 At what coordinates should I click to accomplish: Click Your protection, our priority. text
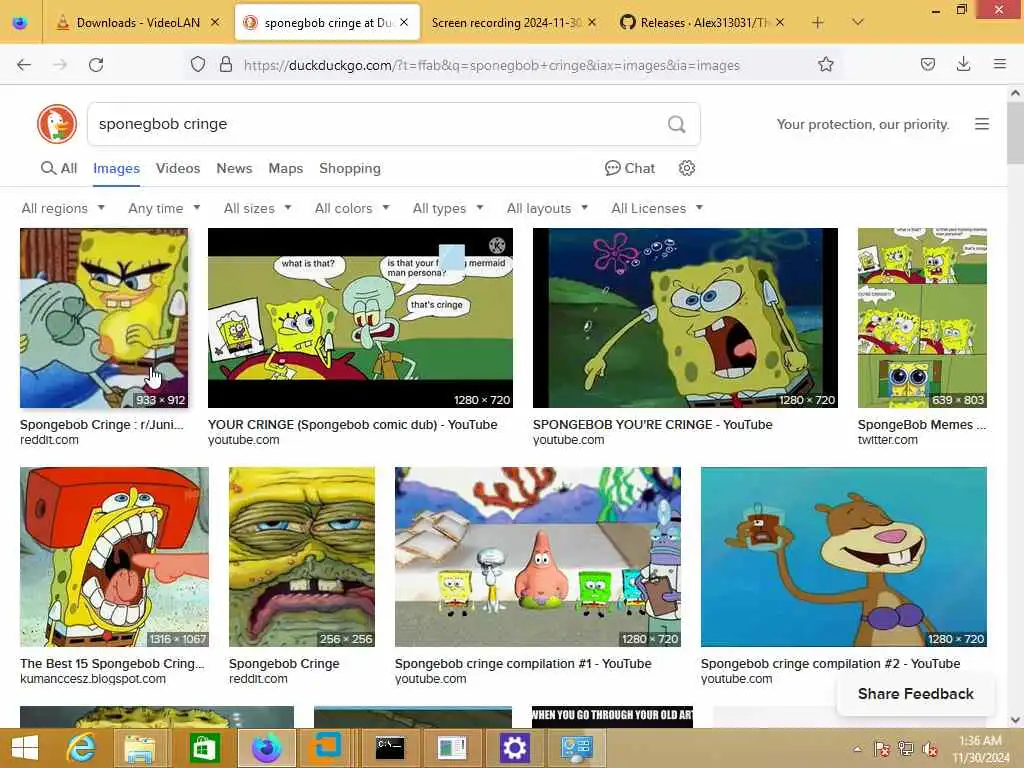pyautogui.click(x=863, y=124)
